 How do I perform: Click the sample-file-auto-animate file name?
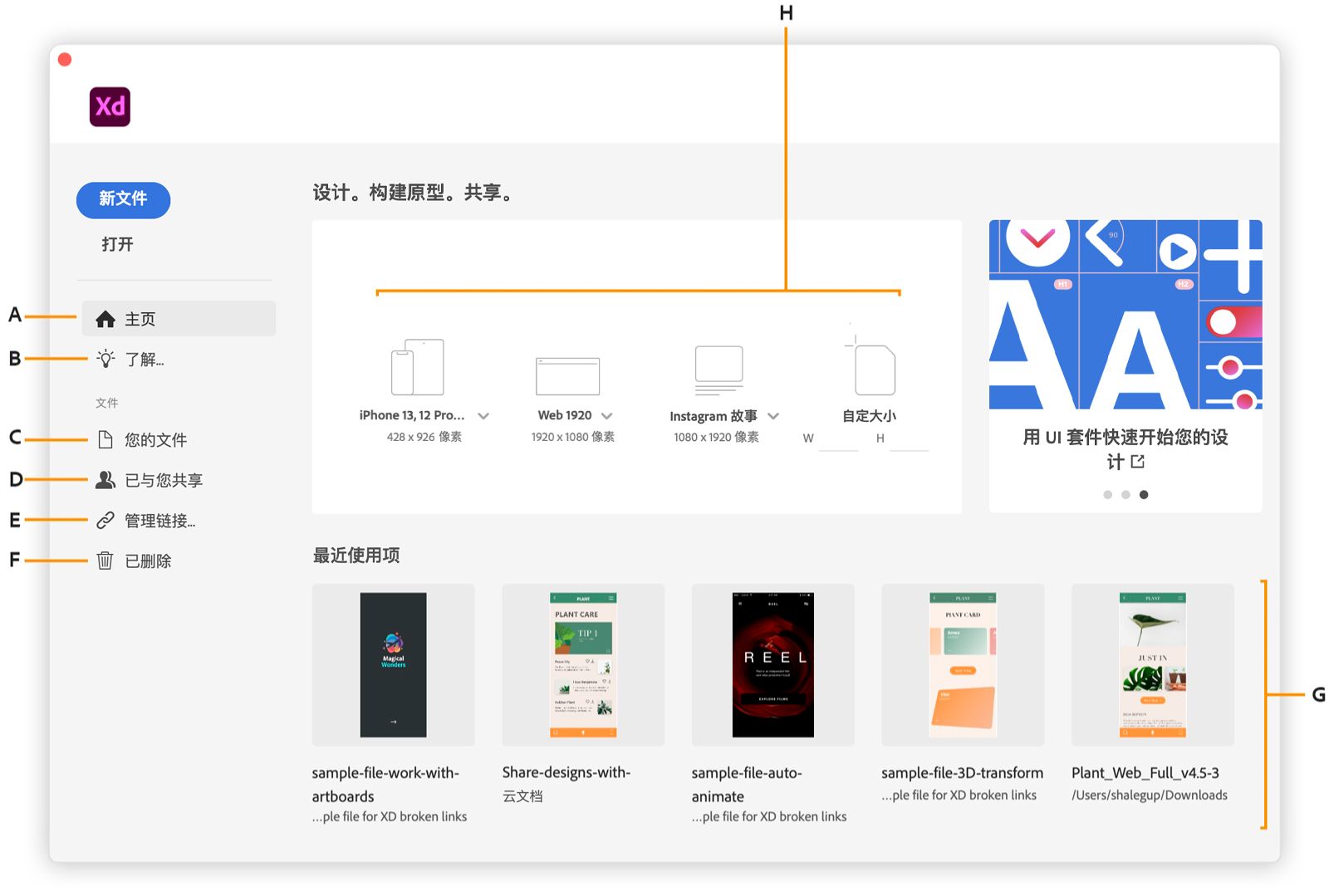[x=747, y=785]
